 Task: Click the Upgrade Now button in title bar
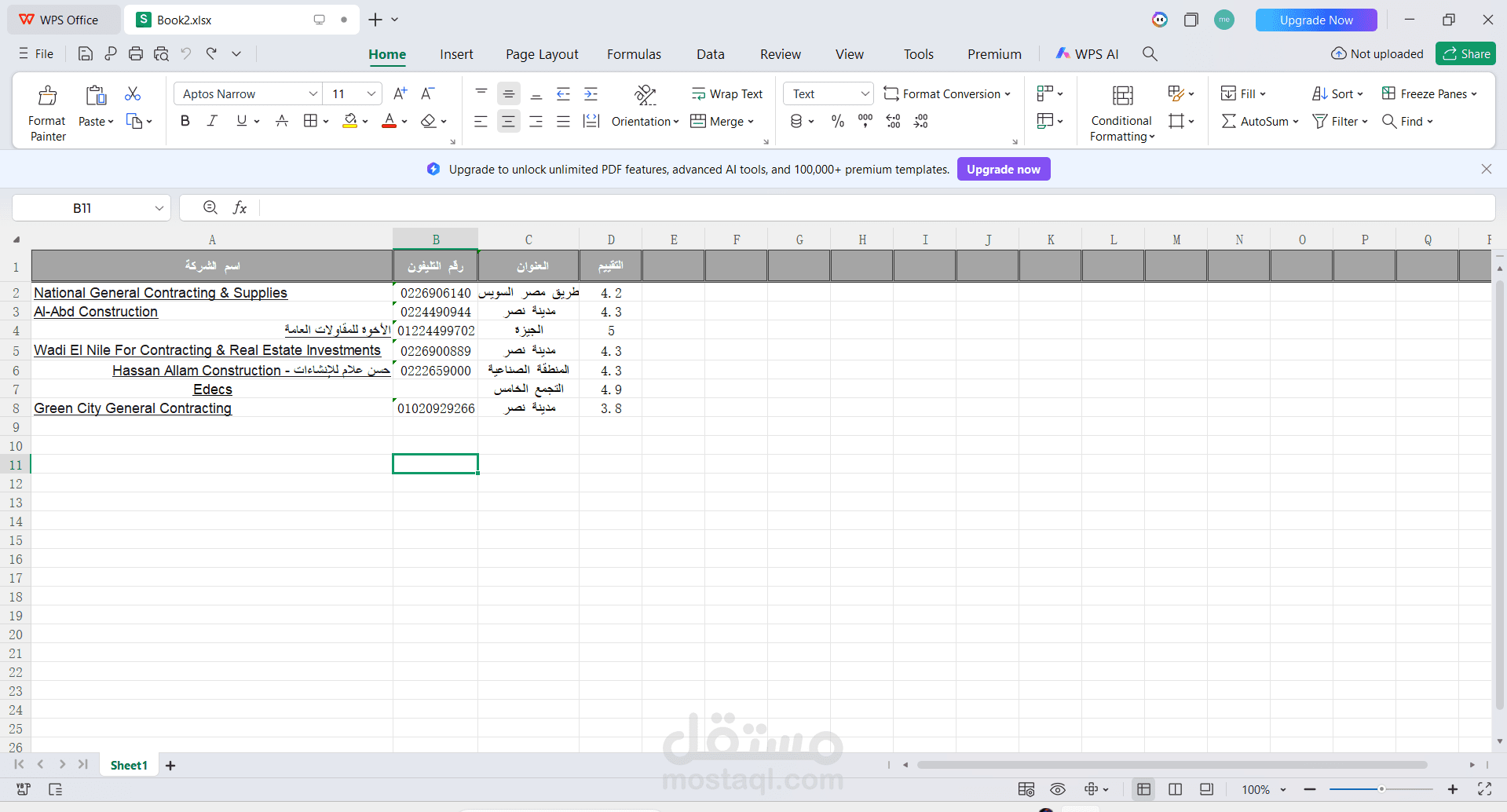click(x=1316, y=20)
